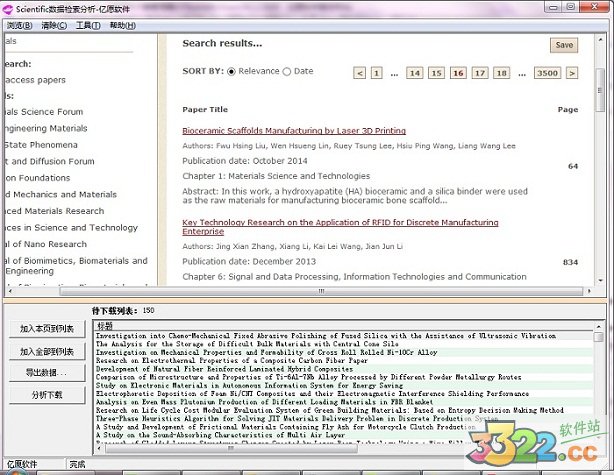The width and height of the screenshot is (614, 475).
Task: Jump to results page 14
Action: [414, 73]
